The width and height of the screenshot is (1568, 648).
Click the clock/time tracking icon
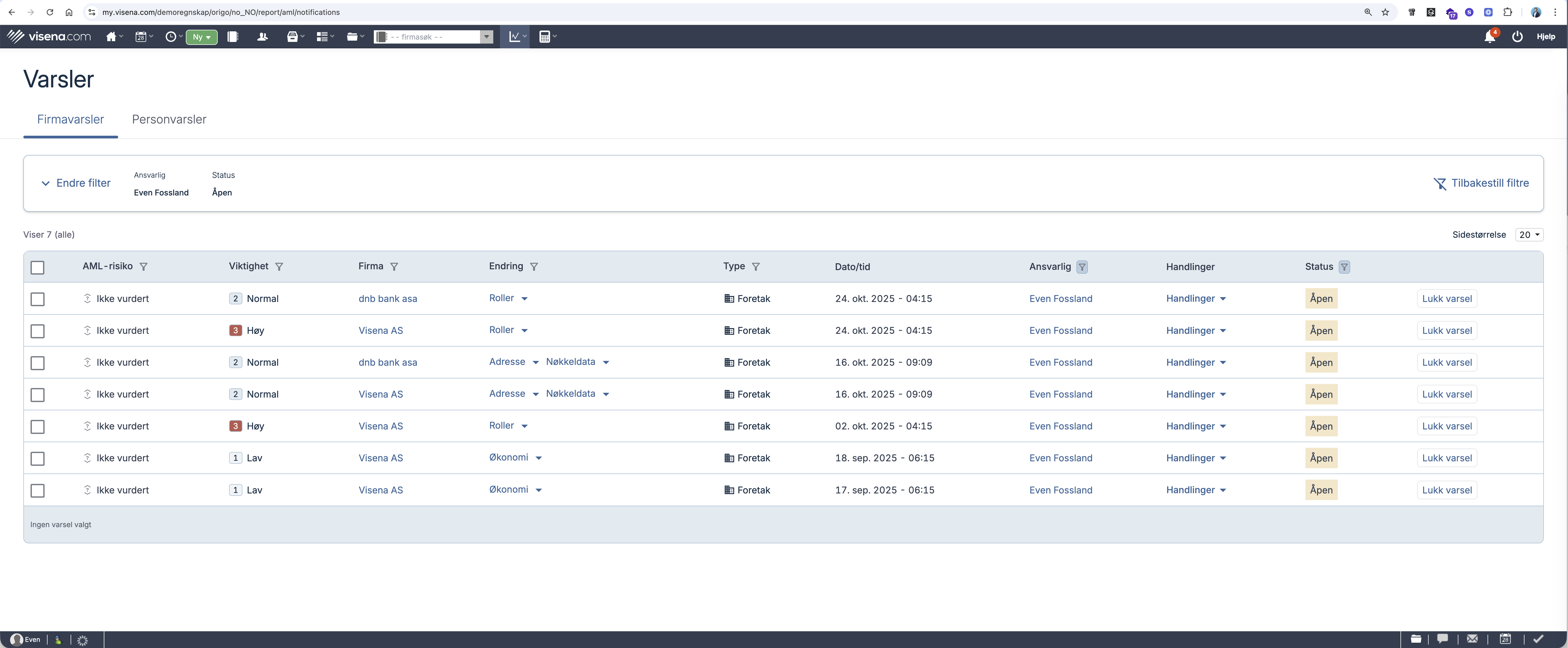[170, 37]
